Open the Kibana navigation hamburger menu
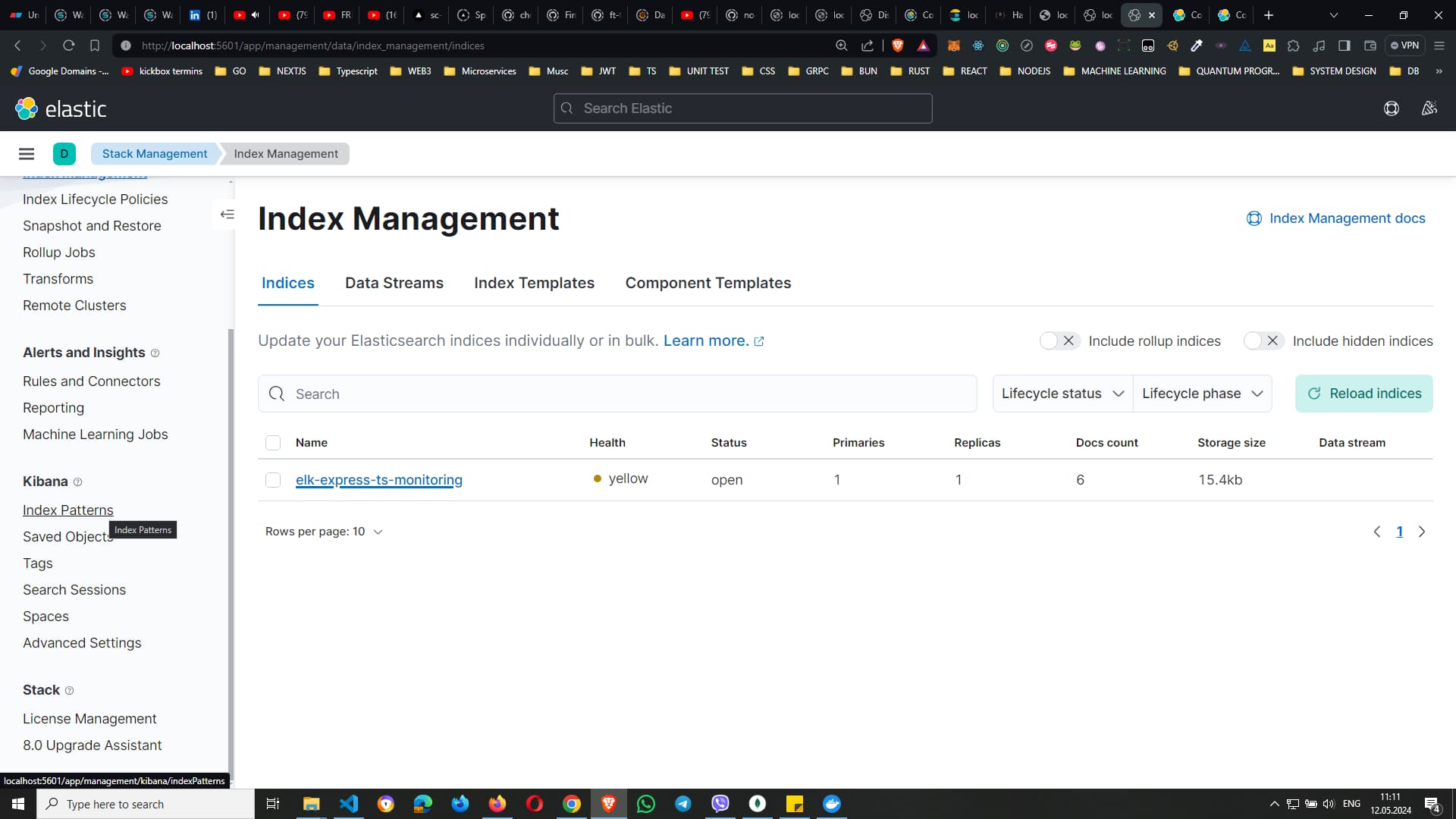The width and height of the screenshot is (1456, 819). (x=27, y=153)
